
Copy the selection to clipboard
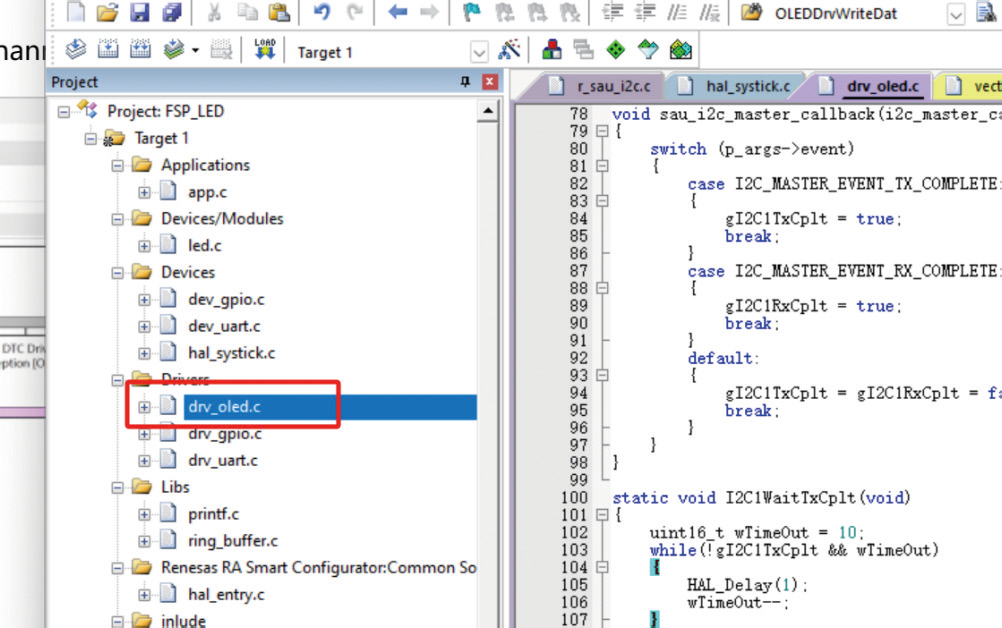(x=246, y=11)
